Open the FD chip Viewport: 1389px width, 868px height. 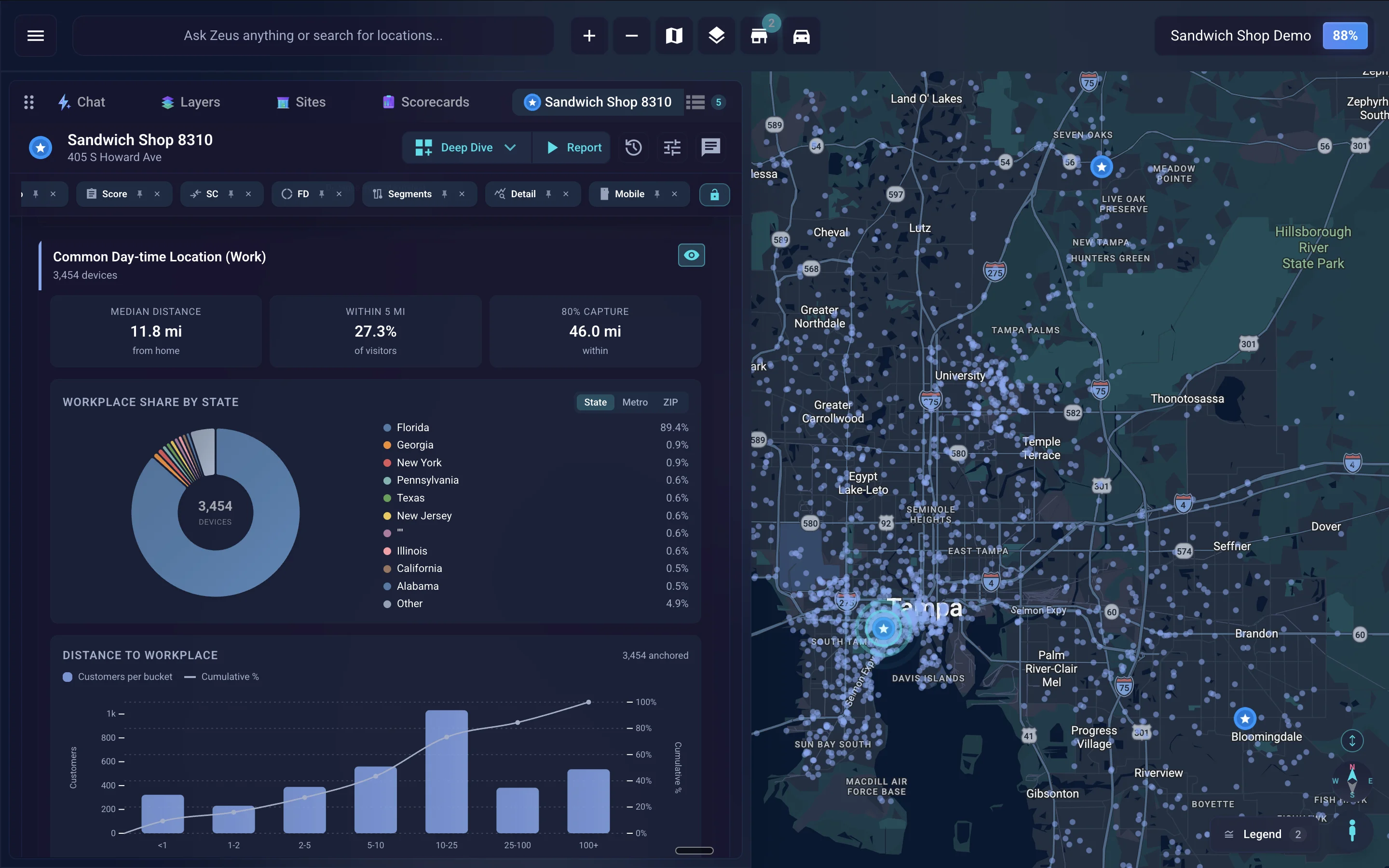(x=296, y=194)
